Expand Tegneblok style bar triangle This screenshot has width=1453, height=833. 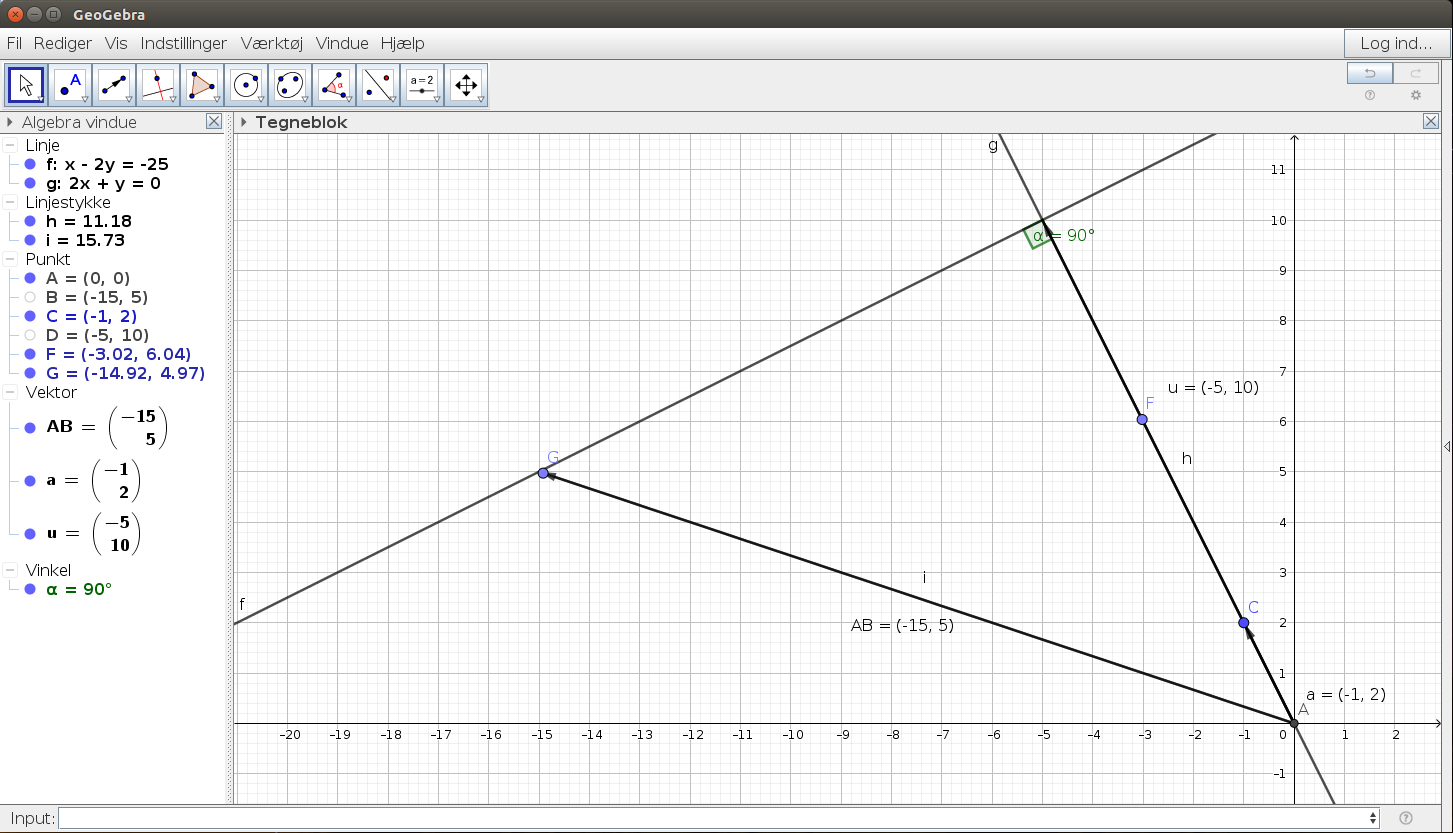pos(243,122)
